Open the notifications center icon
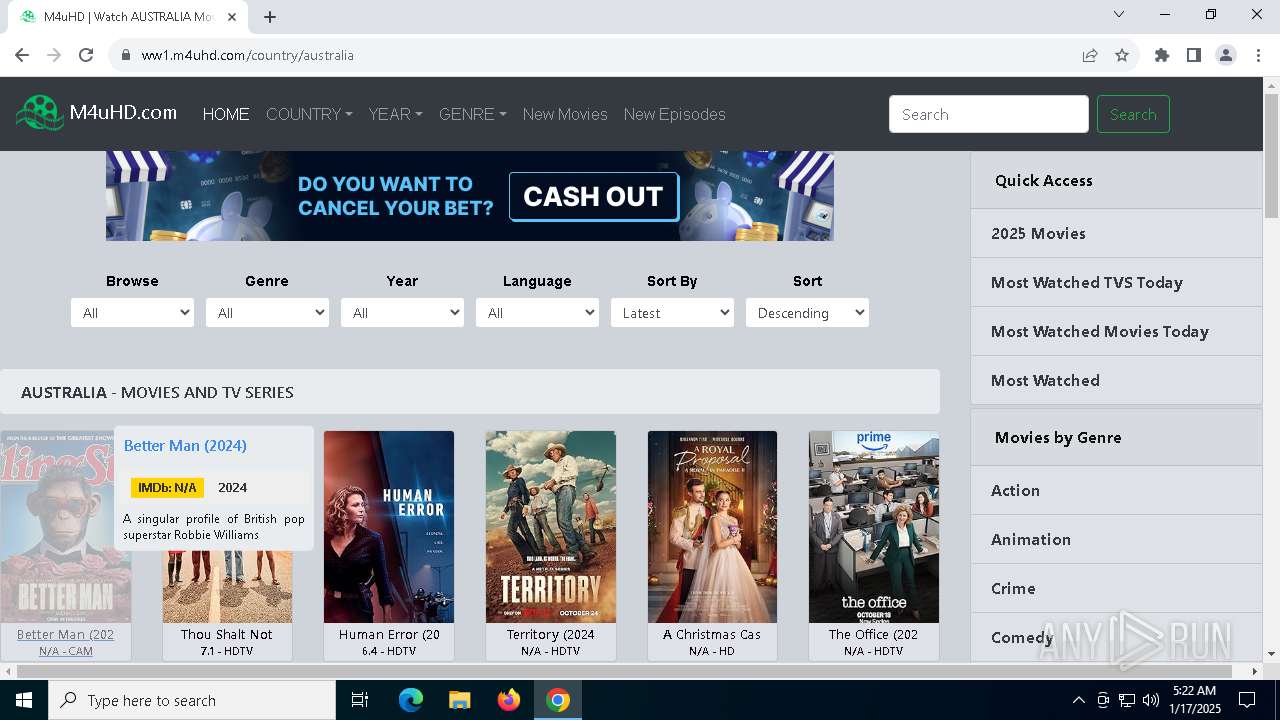 [1247, 700]
